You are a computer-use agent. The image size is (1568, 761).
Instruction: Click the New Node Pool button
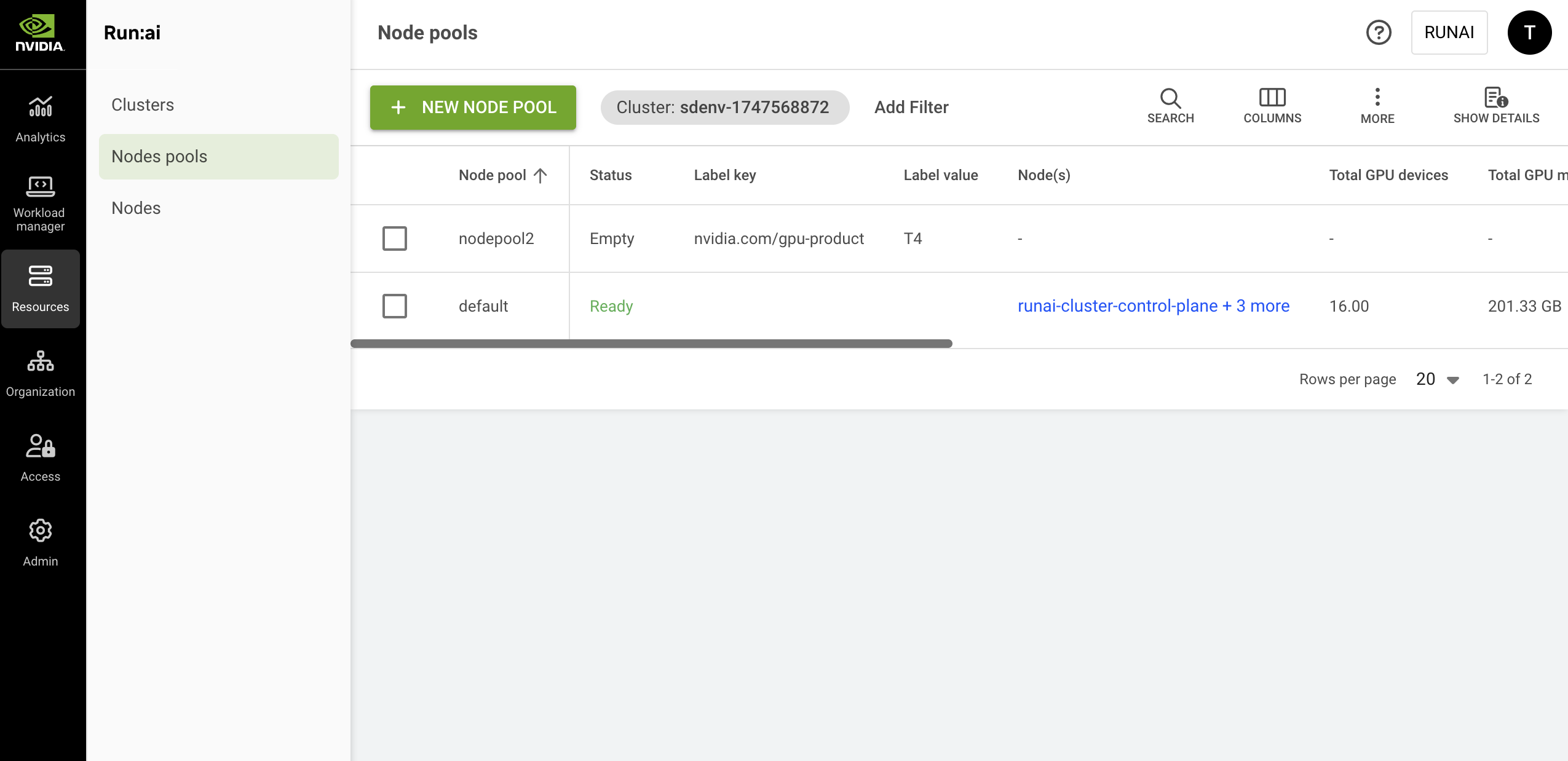(x=472, y=108)
